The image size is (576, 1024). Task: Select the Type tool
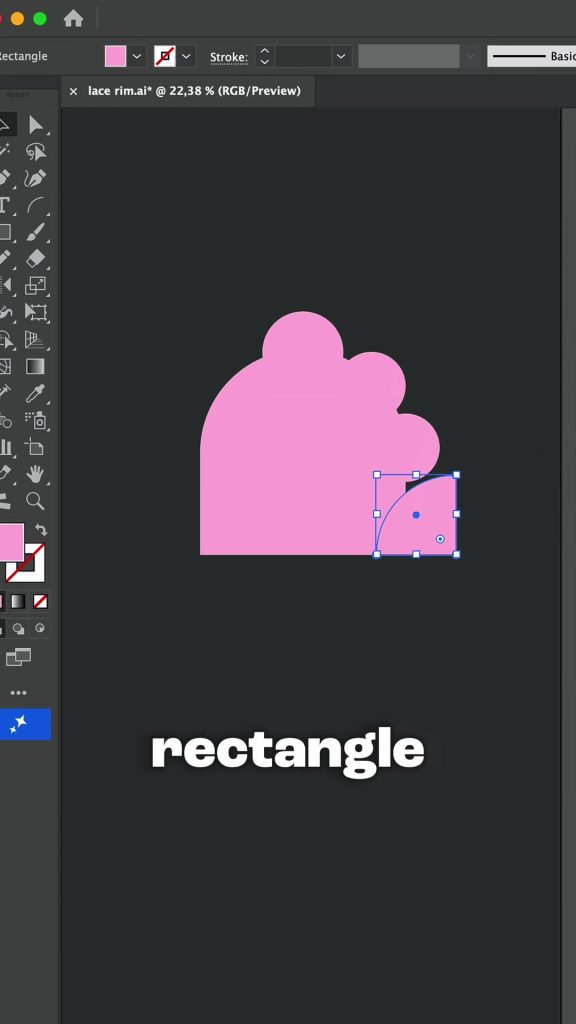[x=5, y=205]
